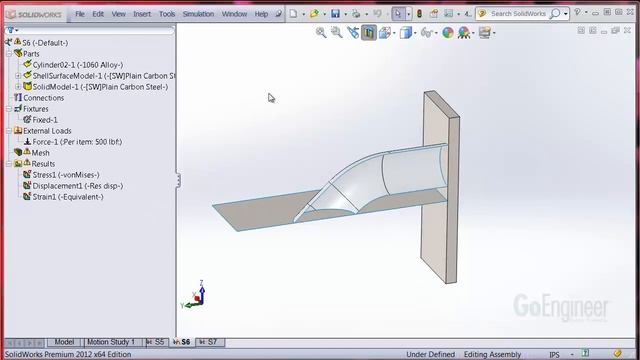
Task: Click the Apply Scene icon
Action: pos(464,33)
